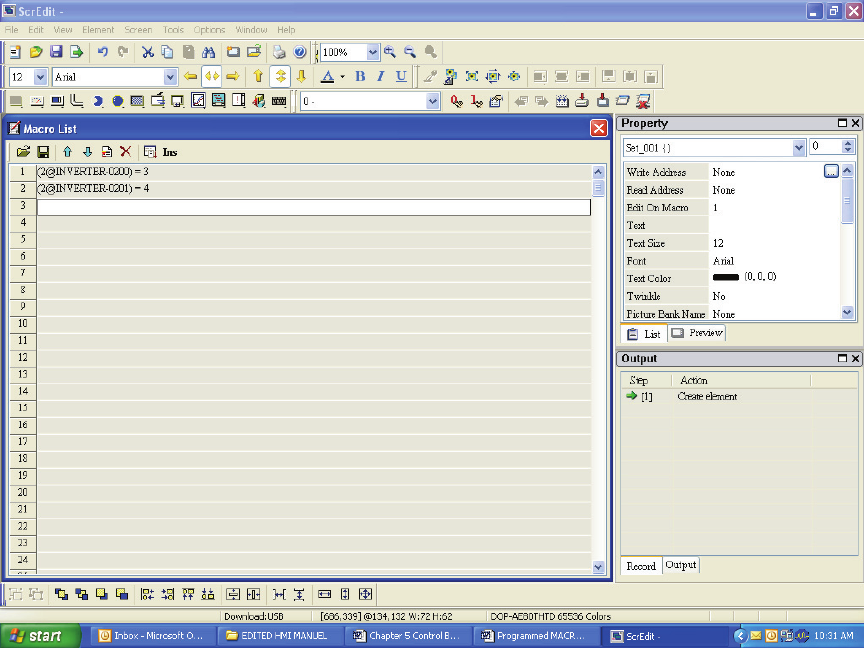This screenshot has height=648, width=864.
Task: Click the Find binoculars icon
Action: click(x=209, y=52)
